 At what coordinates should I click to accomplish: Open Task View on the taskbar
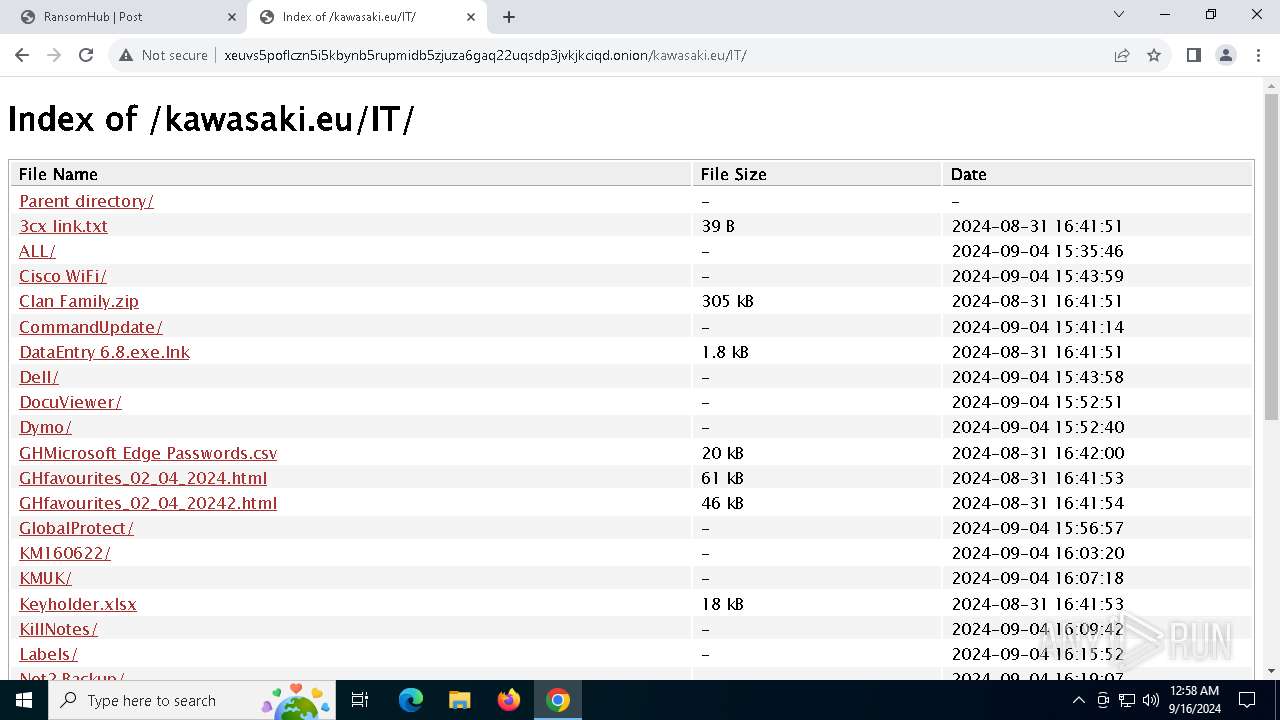tap(360, 700)
